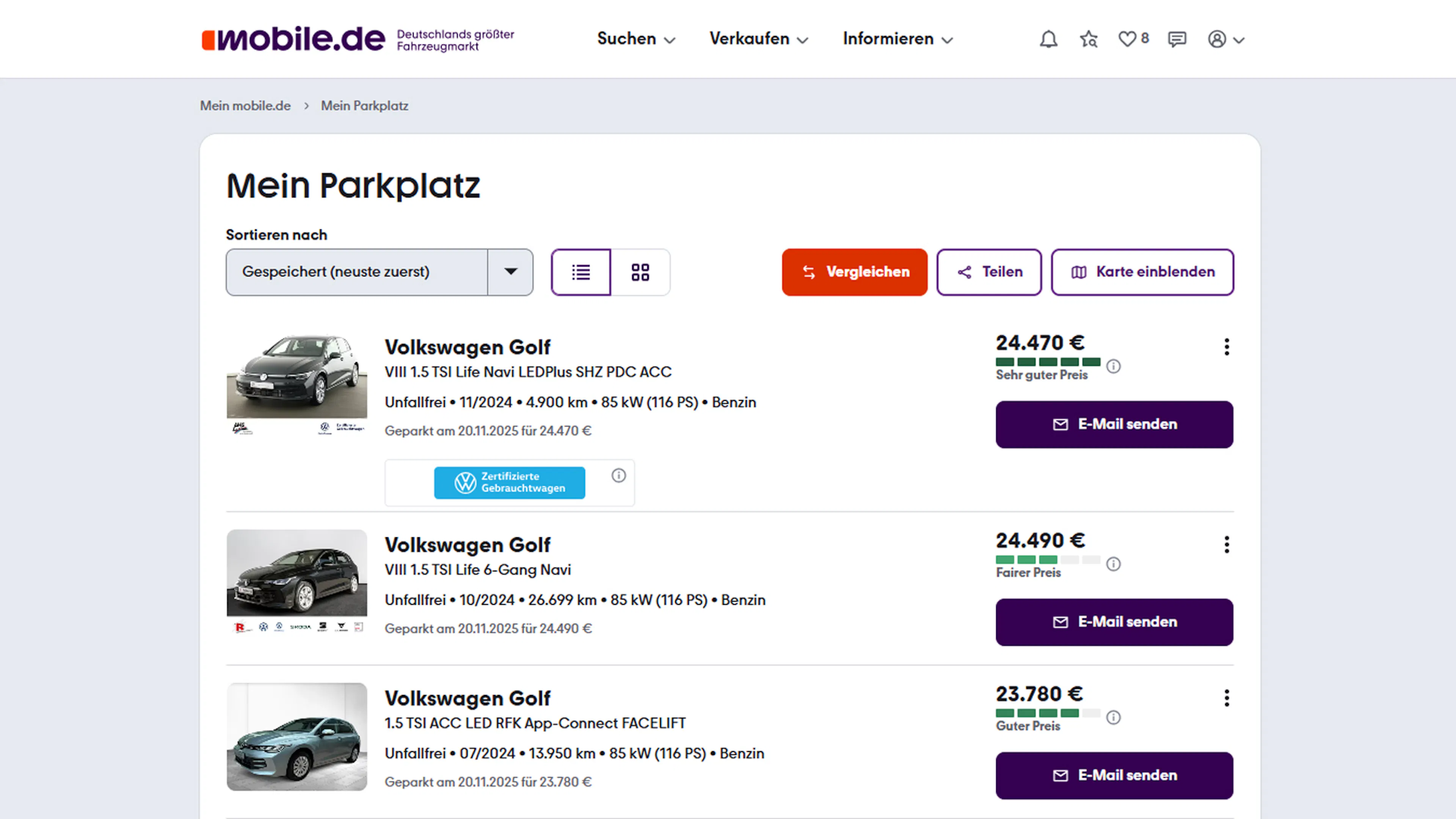Open thumbnail of Golf with 26.699 km

point(297,582)
